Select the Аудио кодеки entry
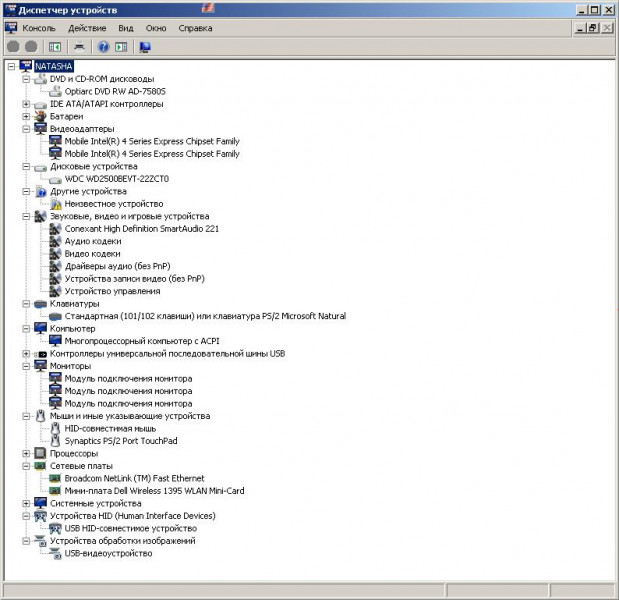Image resolution: width=619 pixels, height=600 pixels. pyautogui.click(x=93, y=241)
